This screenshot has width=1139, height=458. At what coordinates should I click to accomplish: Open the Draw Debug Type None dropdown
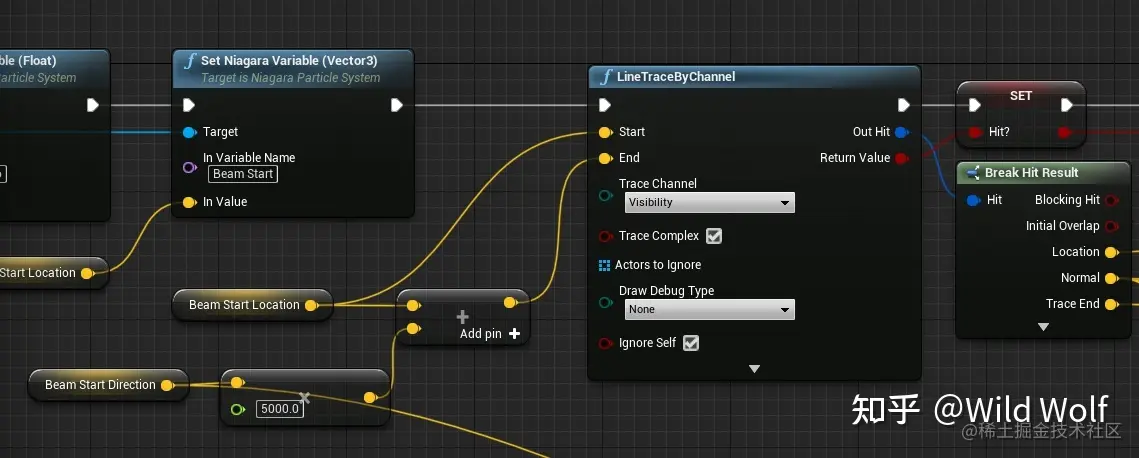pos(710,309)
